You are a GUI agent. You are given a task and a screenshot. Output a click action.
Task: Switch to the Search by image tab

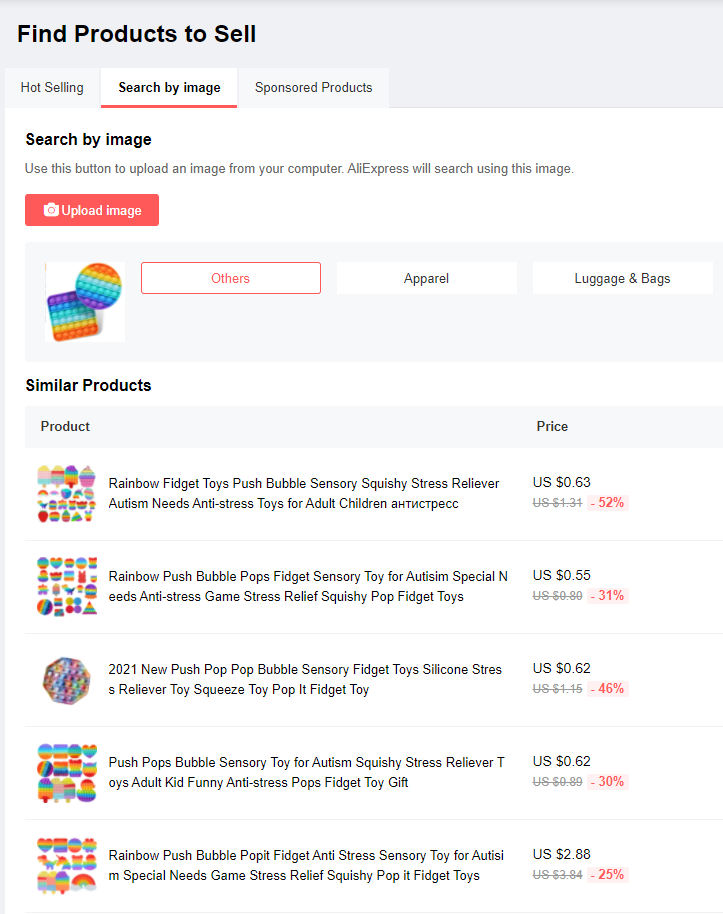point(169,88)
